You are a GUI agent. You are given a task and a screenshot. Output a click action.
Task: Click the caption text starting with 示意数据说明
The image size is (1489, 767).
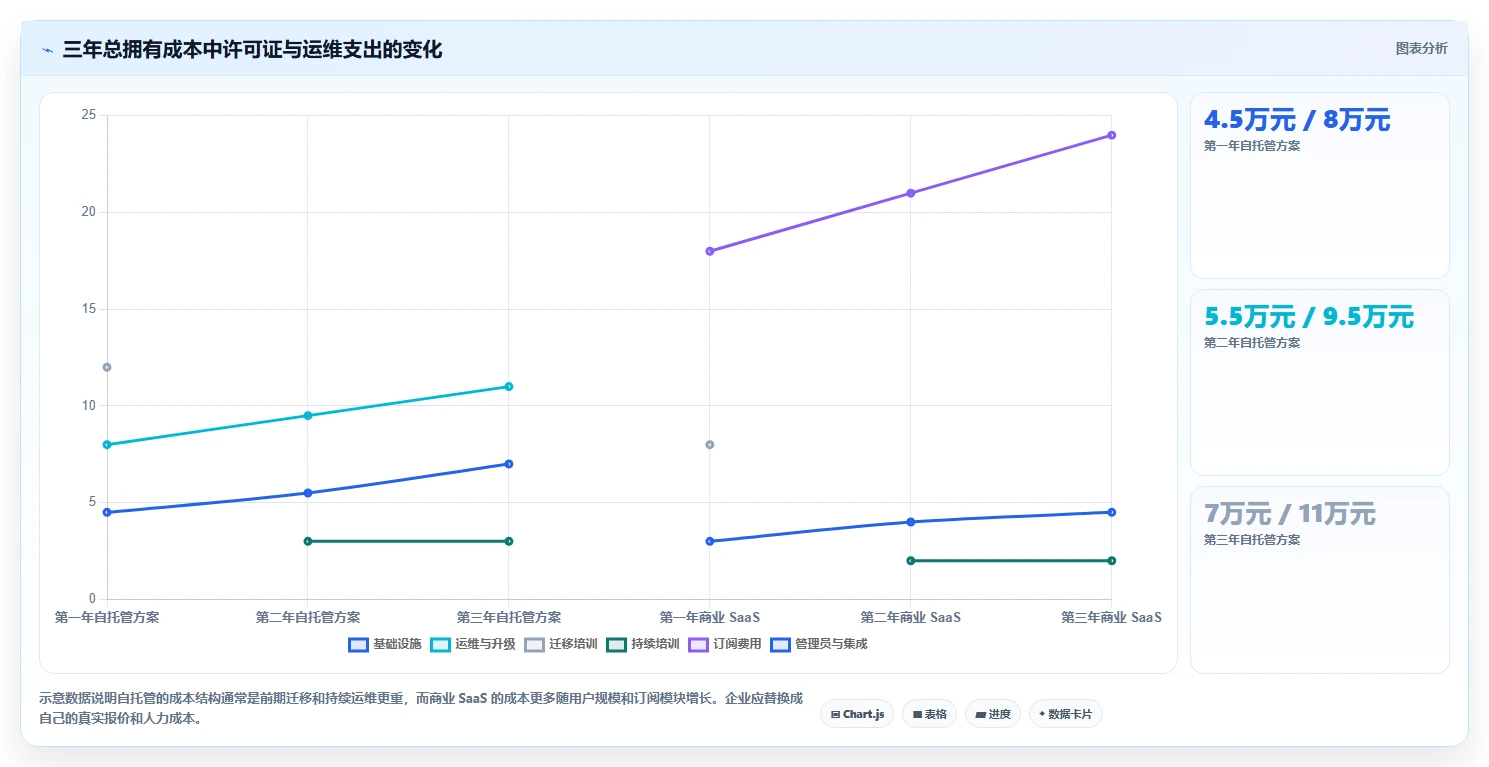pos(421,708)
